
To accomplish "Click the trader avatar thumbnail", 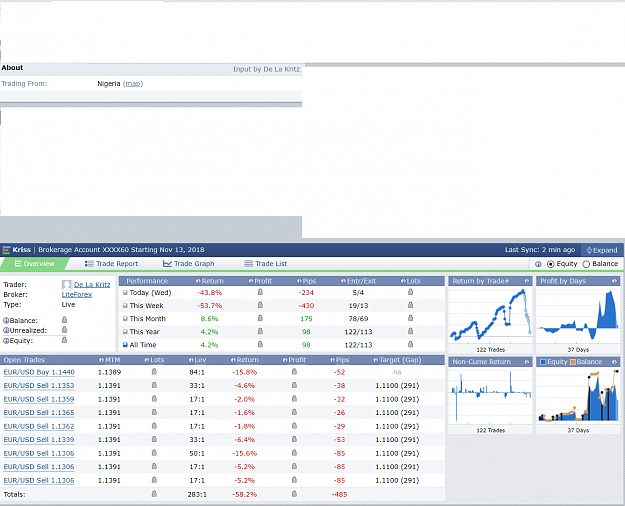I will click(x=67, y=285).
